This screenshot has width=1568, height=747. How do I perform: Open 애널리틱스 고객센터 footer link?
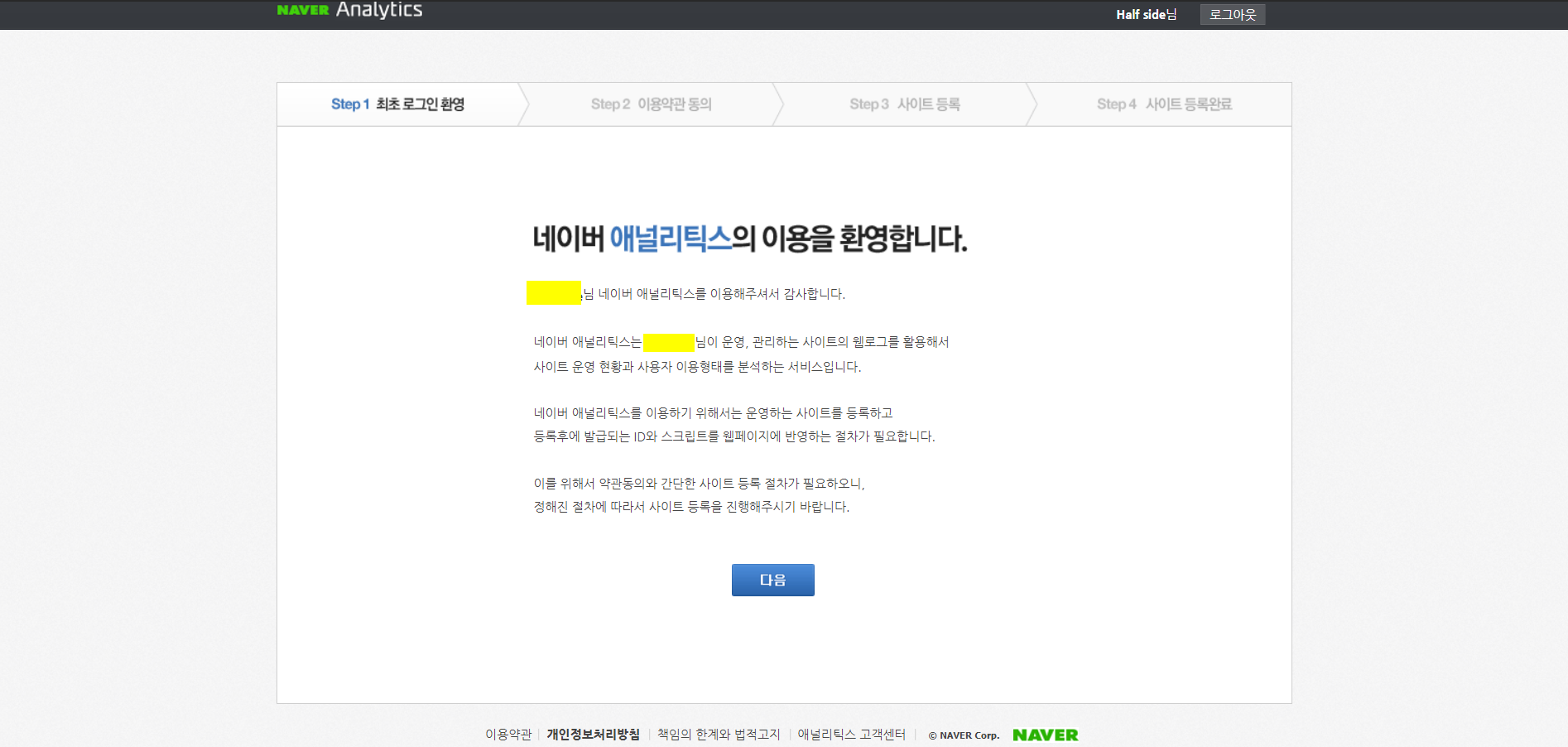(851, 735)
